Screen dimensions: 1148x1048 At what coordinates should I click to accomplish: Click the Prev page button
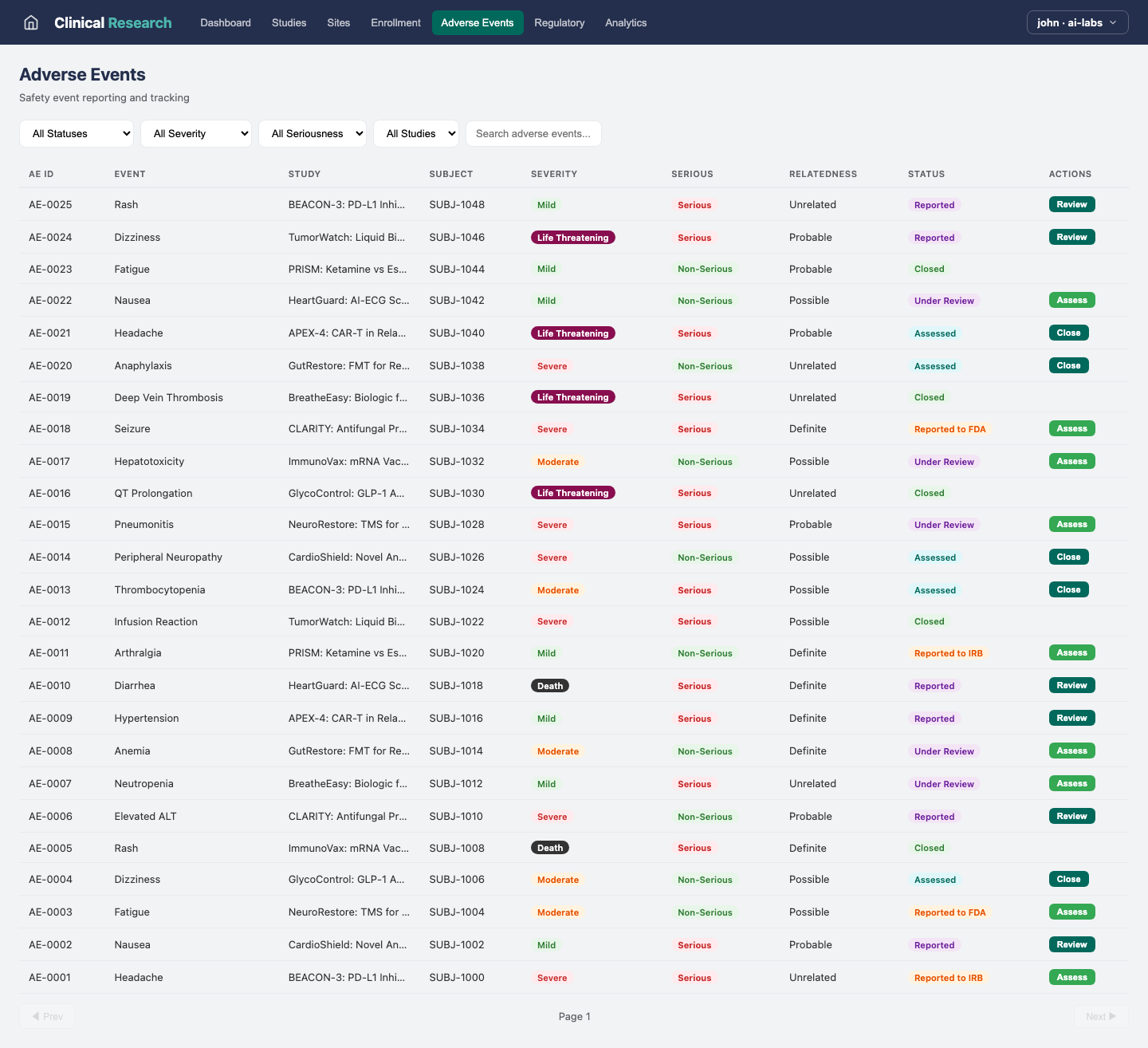(47, 1016)
